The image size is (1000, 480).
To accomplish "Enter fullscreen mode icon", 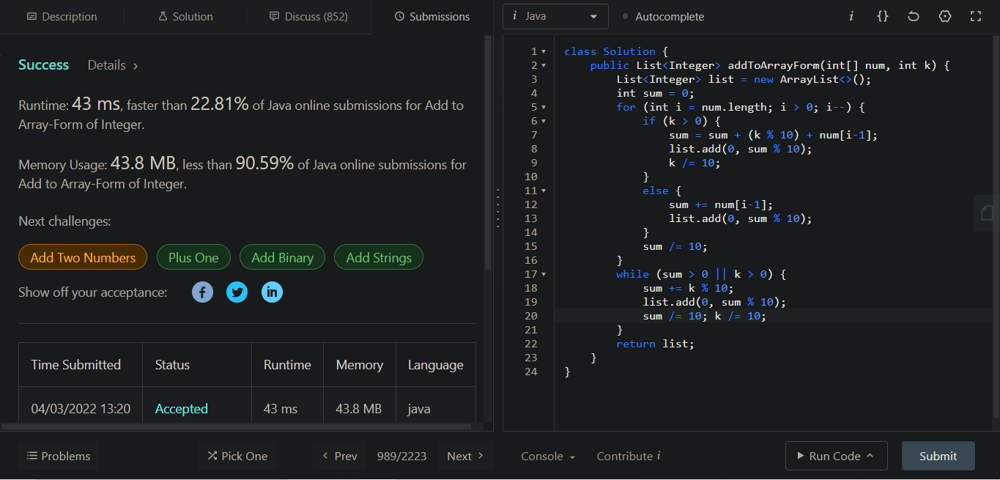I will [975, 17].
